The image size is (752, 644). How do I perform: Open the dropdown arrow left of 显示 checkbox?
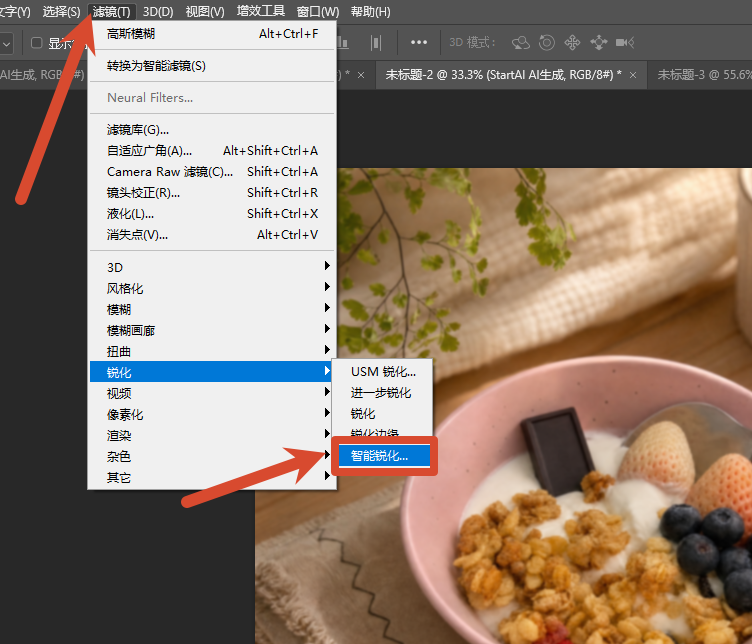(x=6, y=44)
